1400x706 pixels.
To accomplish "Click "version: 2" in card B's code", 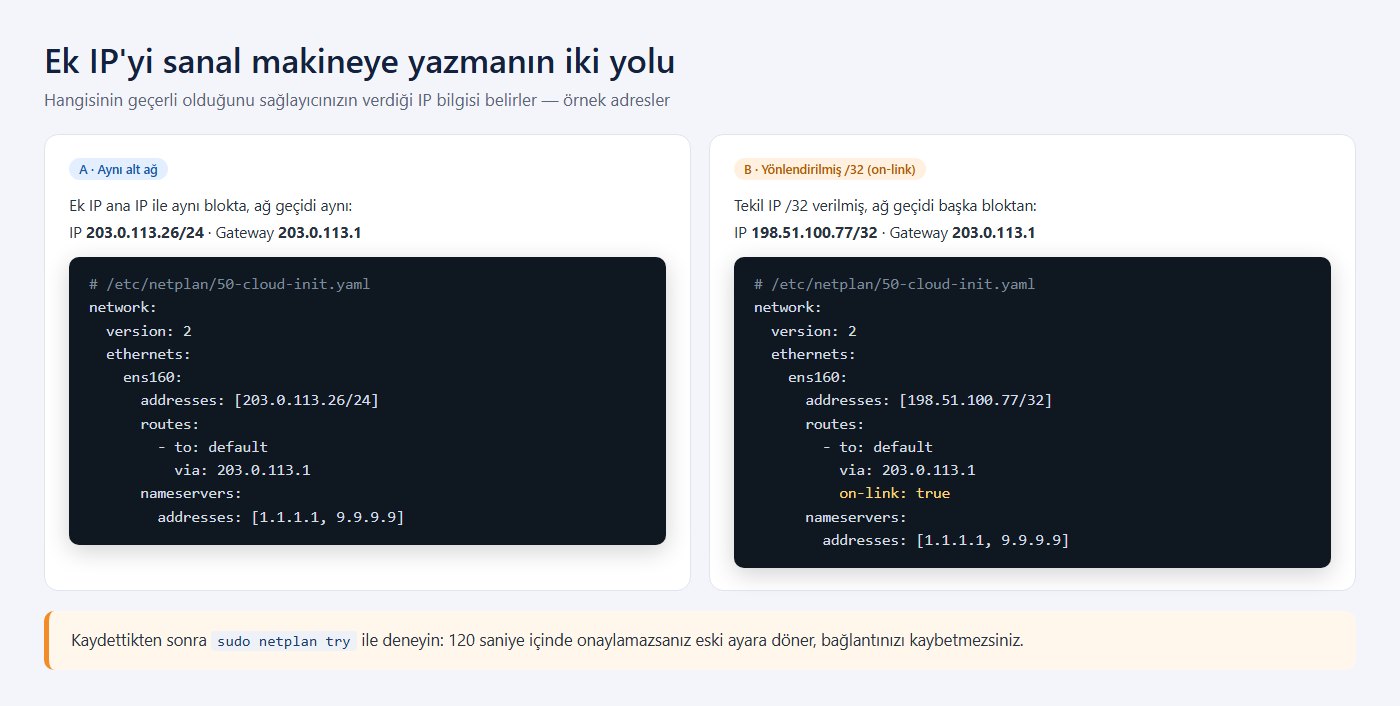I will pyautogui.click(x=814, y=331).
